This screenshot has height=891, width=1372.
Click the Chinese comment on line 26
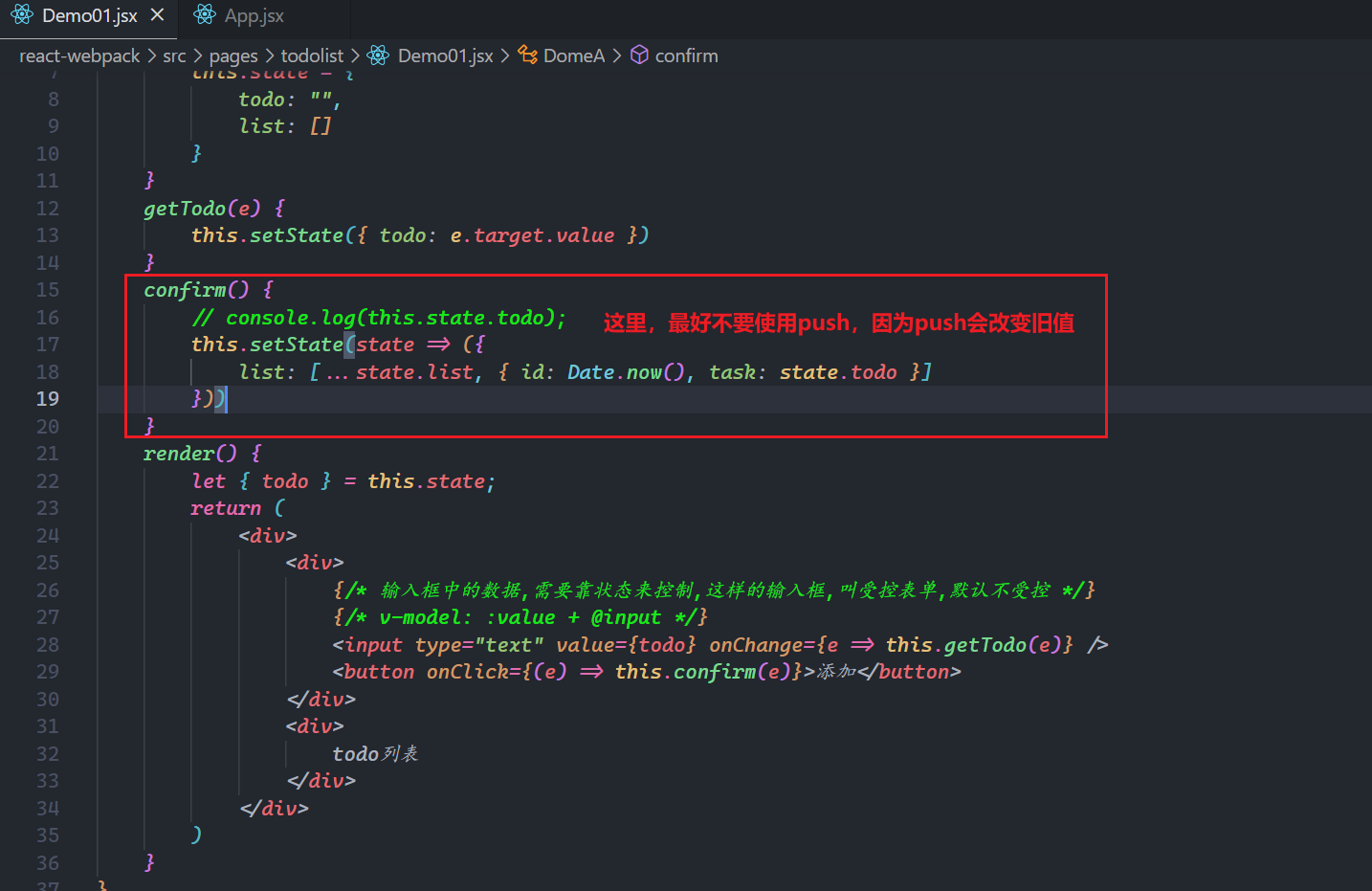coord(714,590)
